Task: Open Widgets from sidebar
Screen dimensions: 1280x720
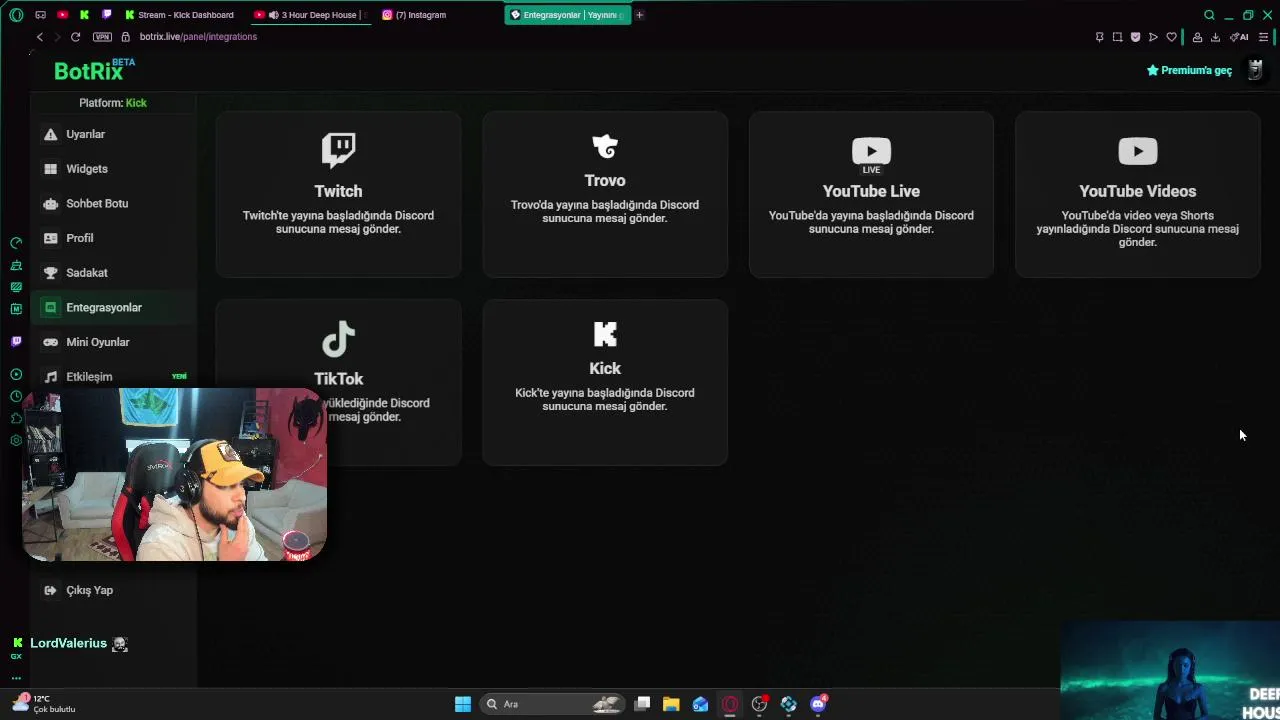Action: [x=112, y=169]
